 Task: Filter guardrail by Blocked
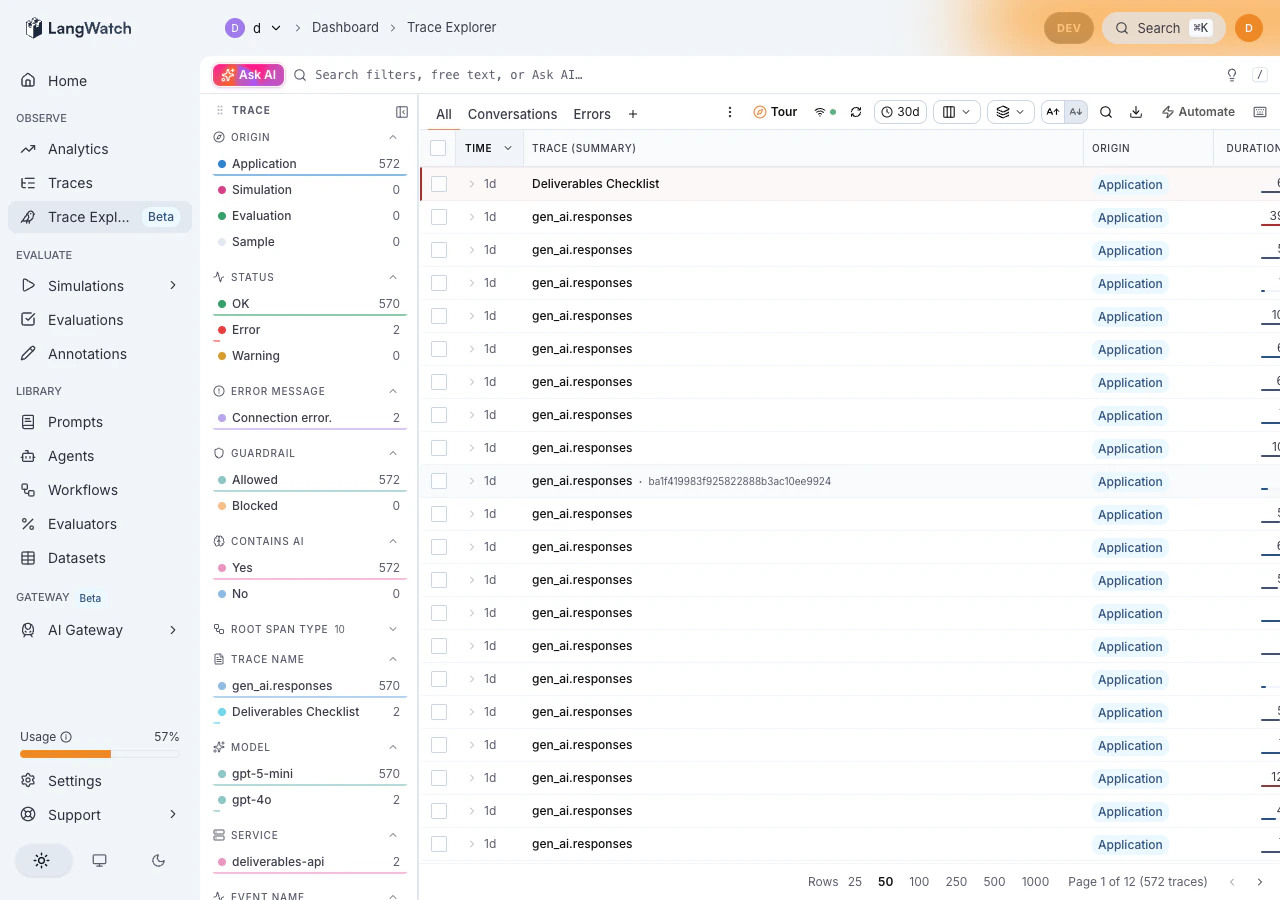coord(309,506)
